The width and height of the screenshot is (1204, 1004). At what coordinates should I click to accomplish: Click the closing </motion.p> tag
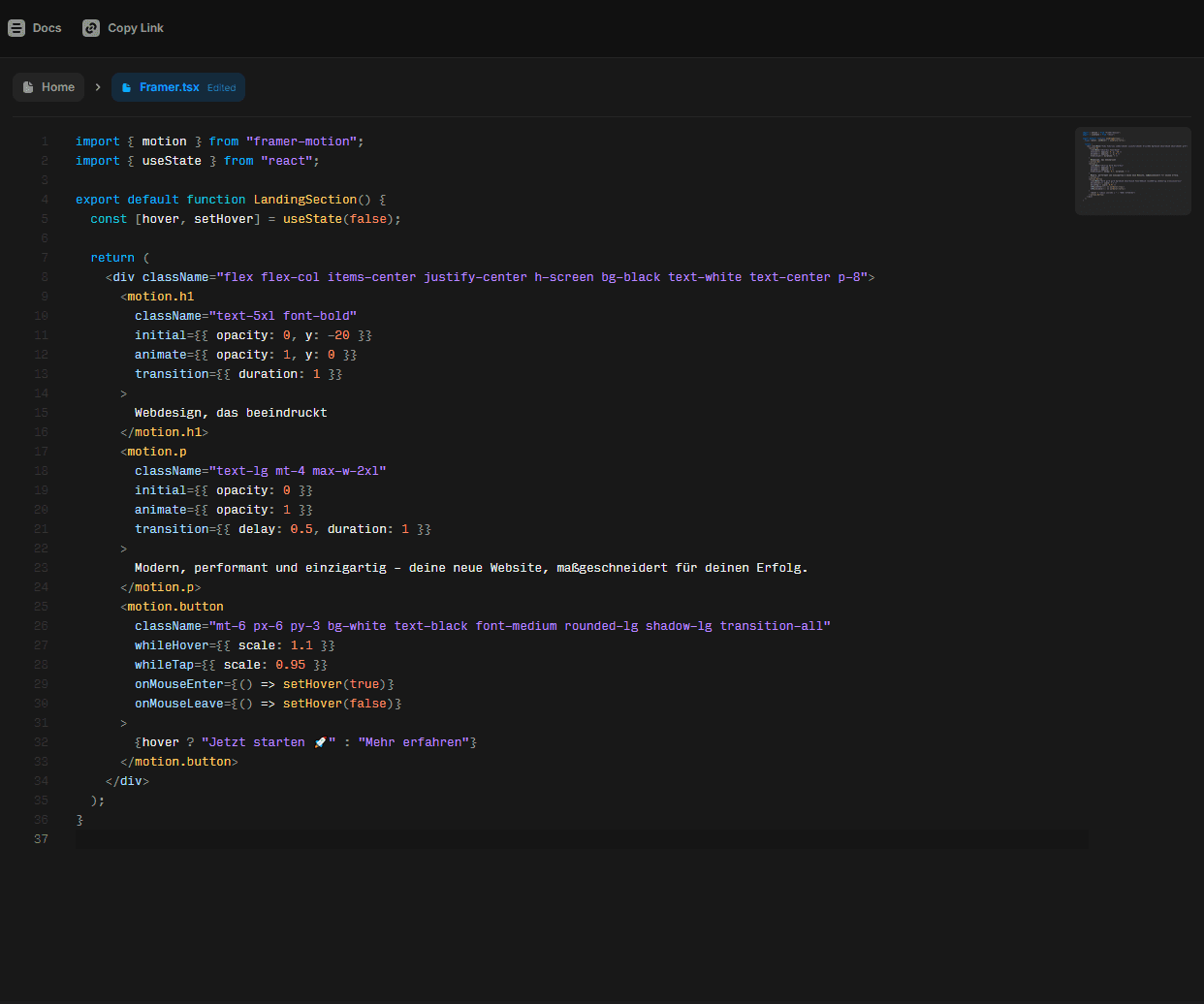161,587
